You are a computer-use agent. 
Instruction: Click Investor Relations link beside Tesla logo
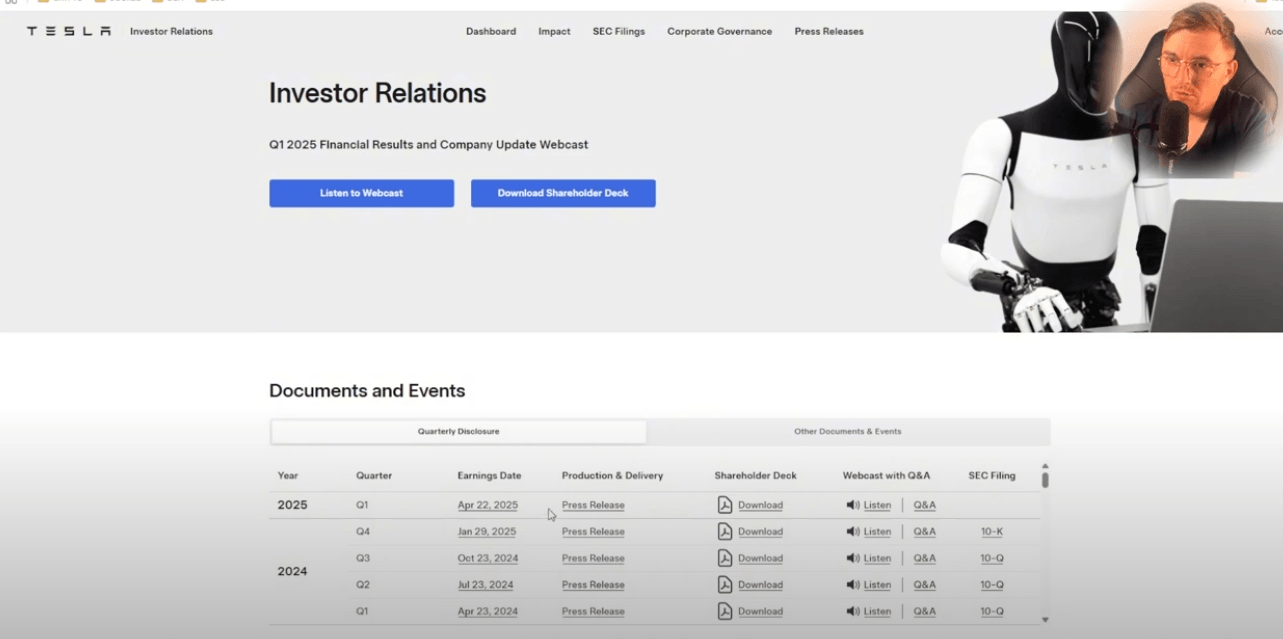(x=171, y=31)
